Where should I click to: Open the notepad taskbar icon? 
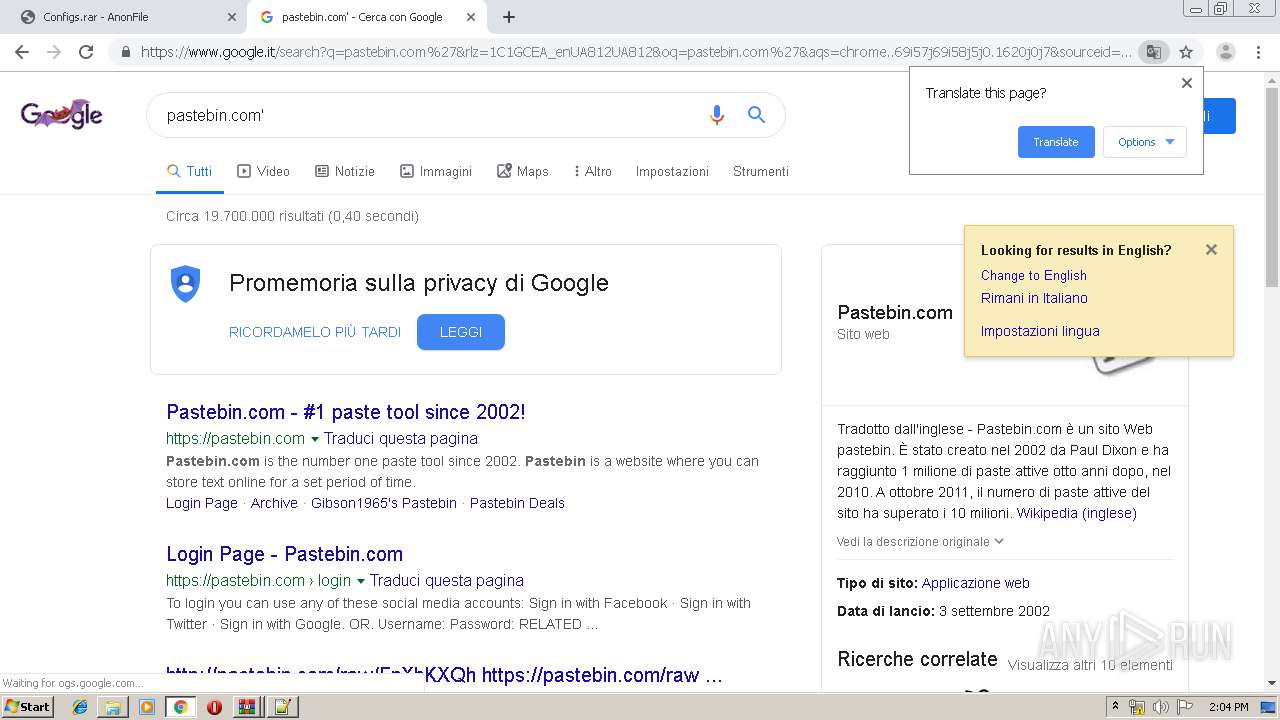[281, 707]
